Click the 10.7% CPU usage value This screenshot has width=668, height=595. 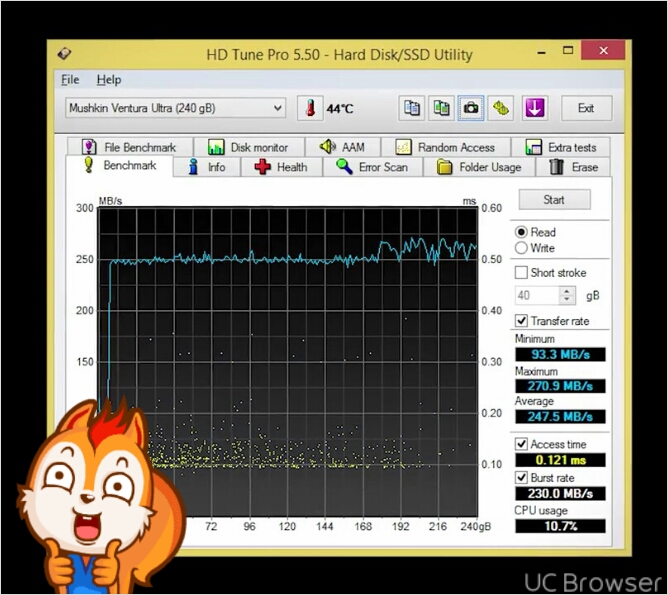(560, 526)
